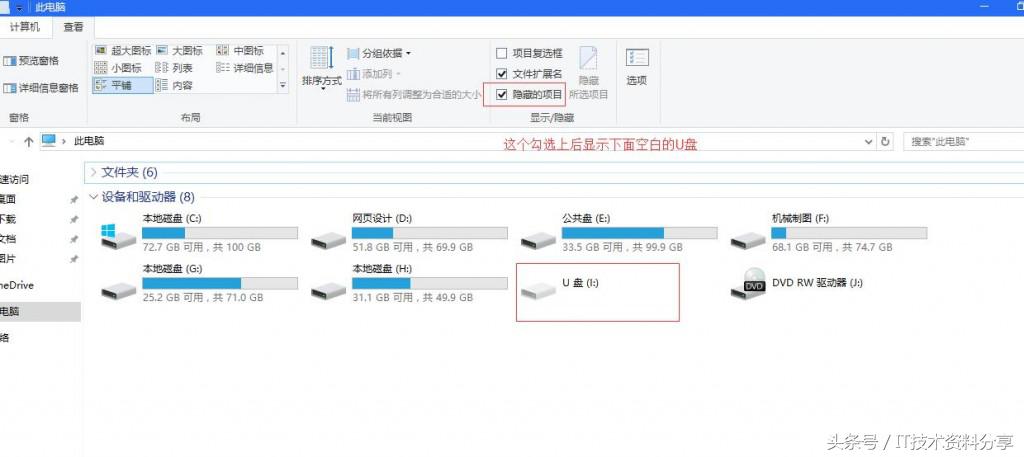1024x457 pixels.
Task: Select 公共盘 (E:) drive
Action: pos(619,233)
